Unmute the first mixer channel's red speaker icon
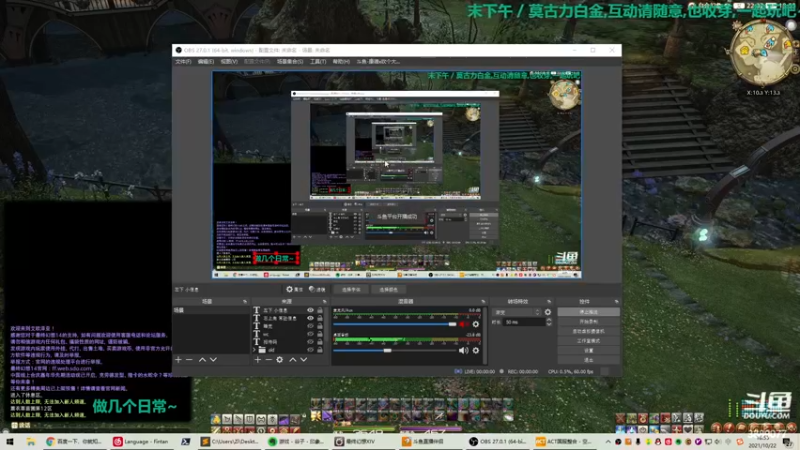Image resolution: width=800 pixels, height=450 pixels. point(463,324)
